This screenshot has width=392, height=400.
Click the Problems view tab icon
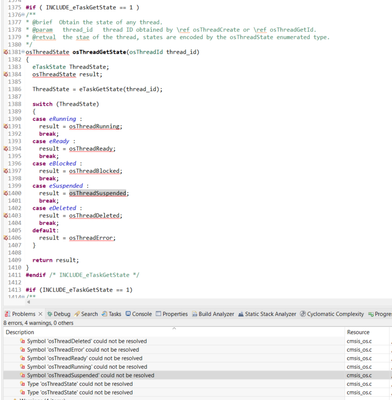tap(7, 314)
